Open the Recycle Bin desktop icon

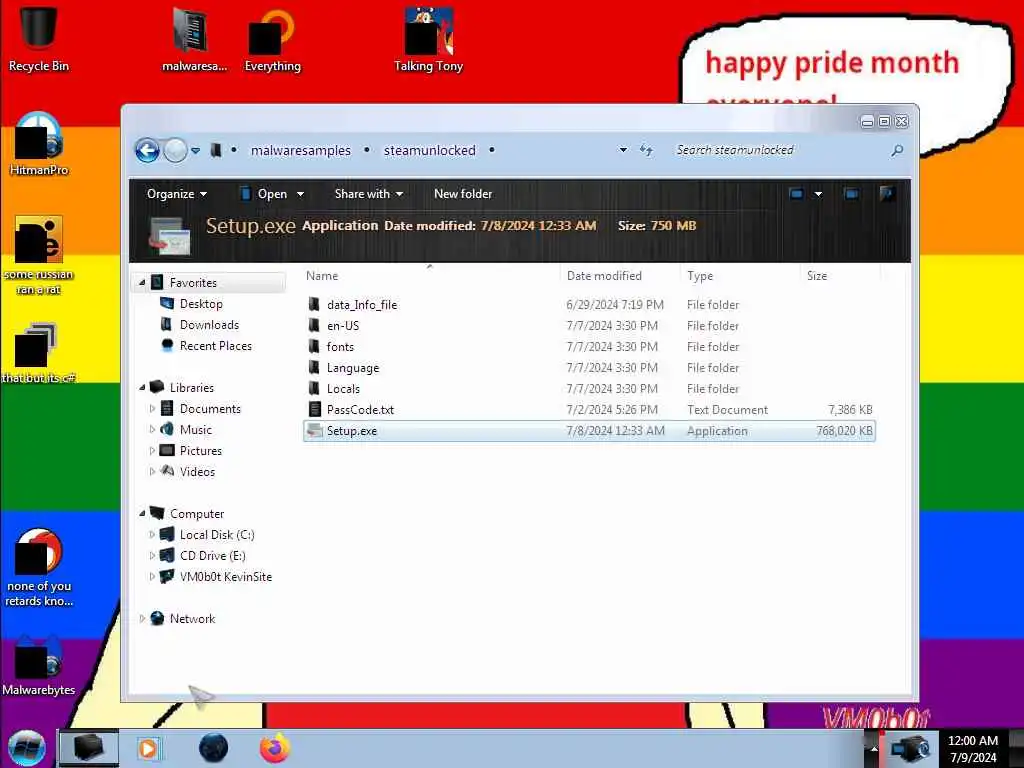click(x=39, y=39)
